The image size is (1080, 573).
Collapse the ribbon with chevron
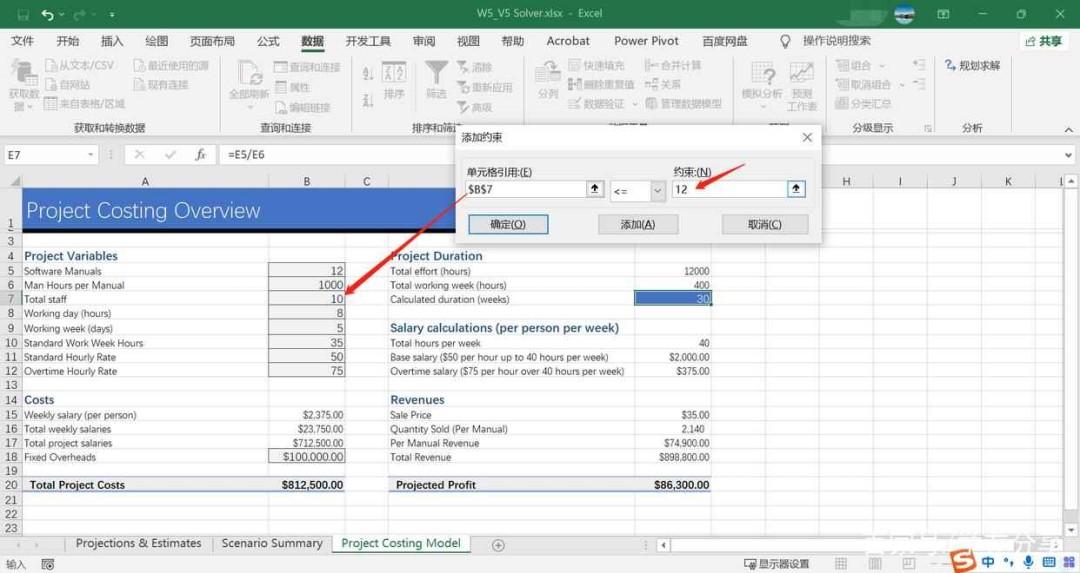1068,129
